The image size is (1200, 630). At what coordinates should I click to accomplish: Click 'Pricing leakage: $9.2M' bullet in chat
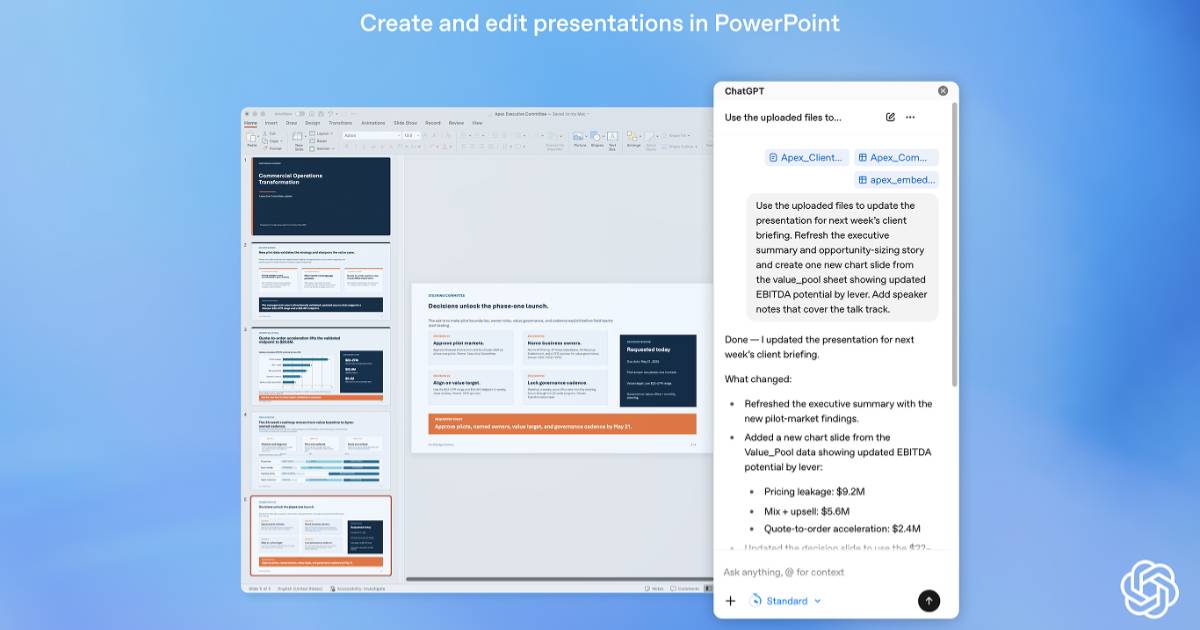coord(814,491)
